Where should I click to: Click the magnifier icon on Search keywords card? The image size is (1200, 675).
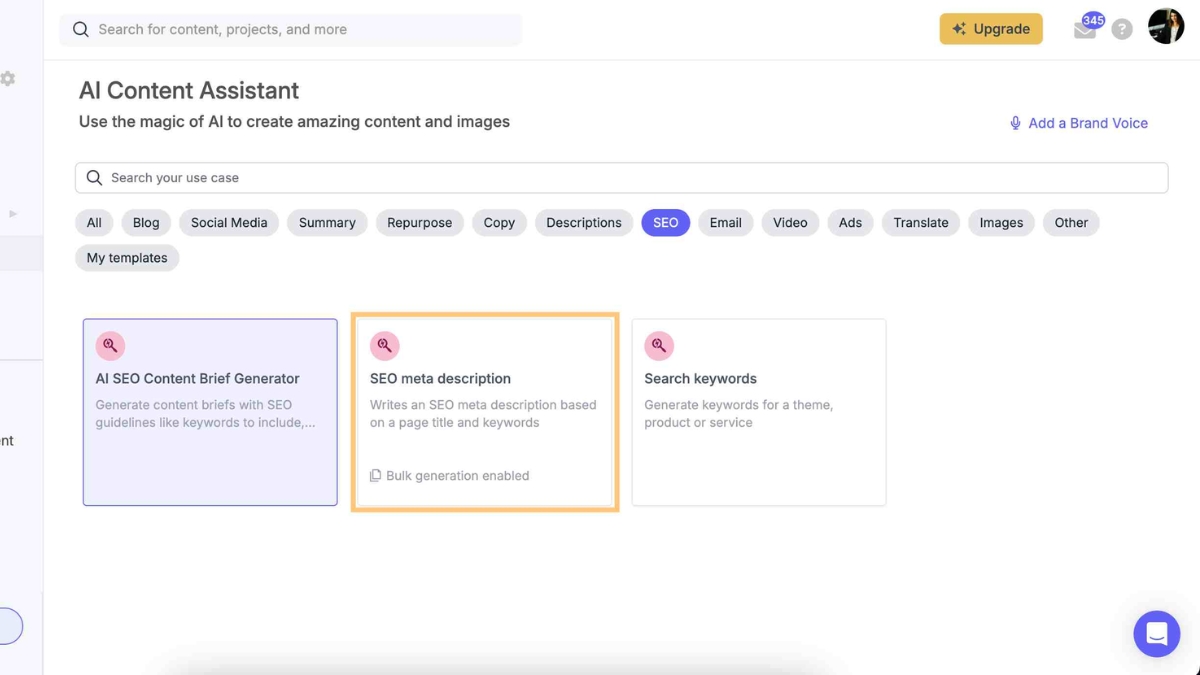click(x=659, y=345)
